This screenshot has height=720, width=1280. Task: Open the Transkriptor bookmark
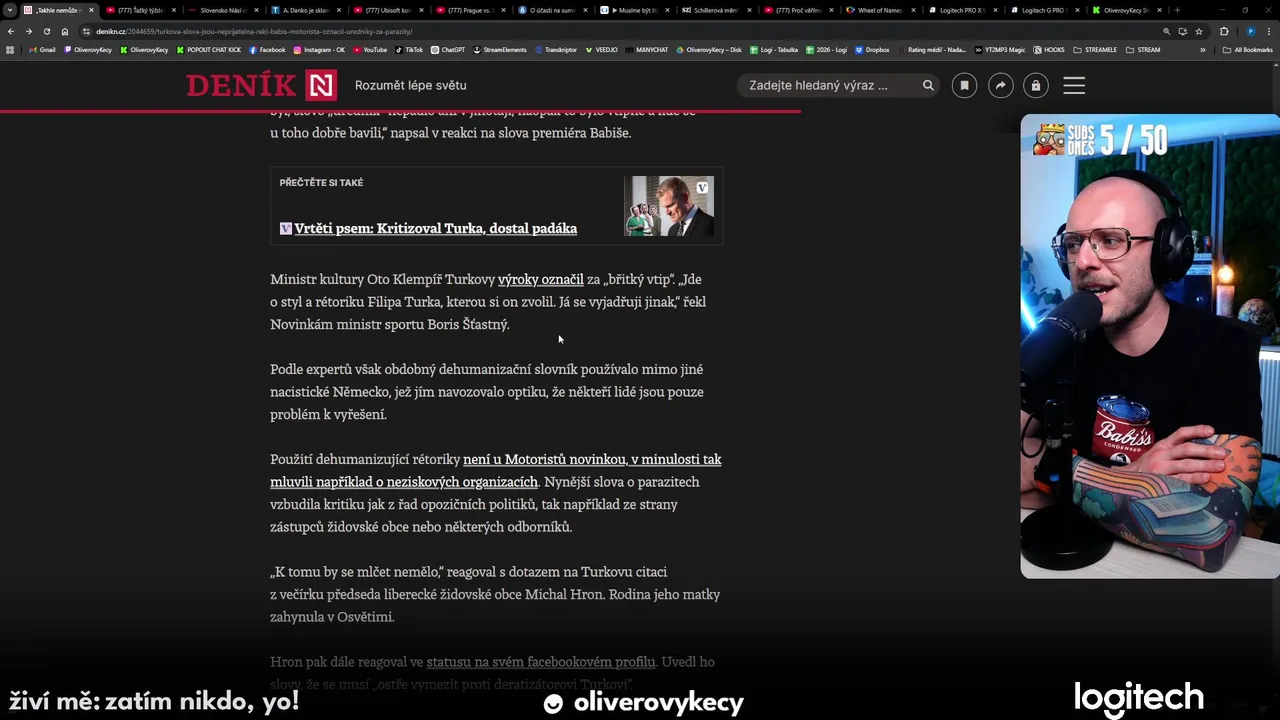(x=556, y=49)
